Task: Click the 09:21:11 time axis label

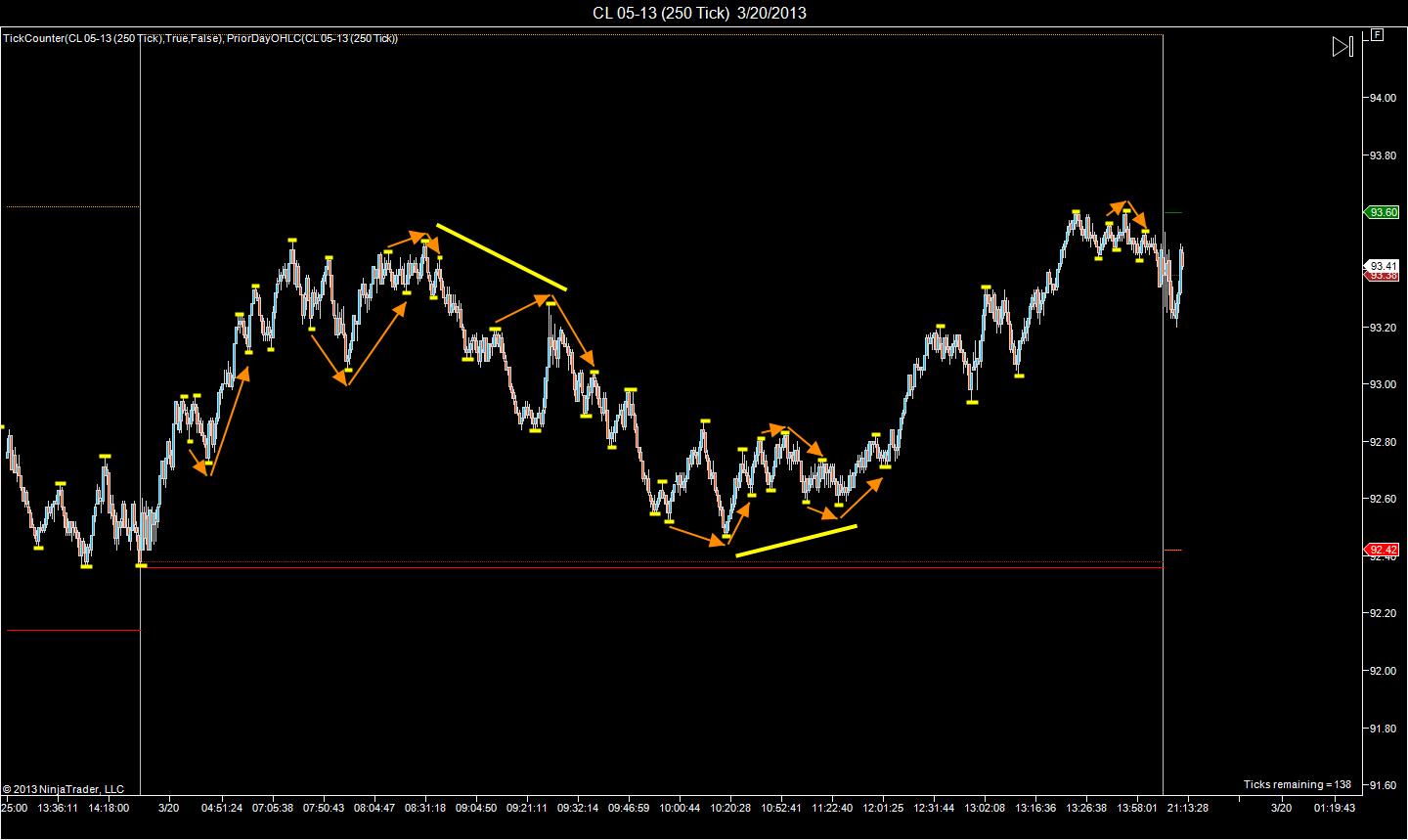Action: [x=527, y=808]
